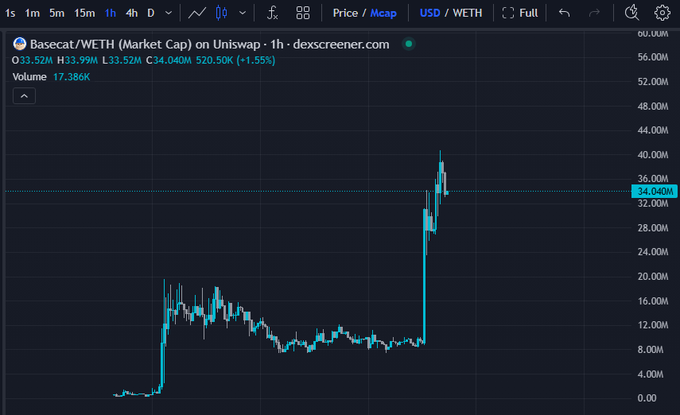Select the line chart style icon
This screenshot has width=680, height=415.
click(197, 13)
